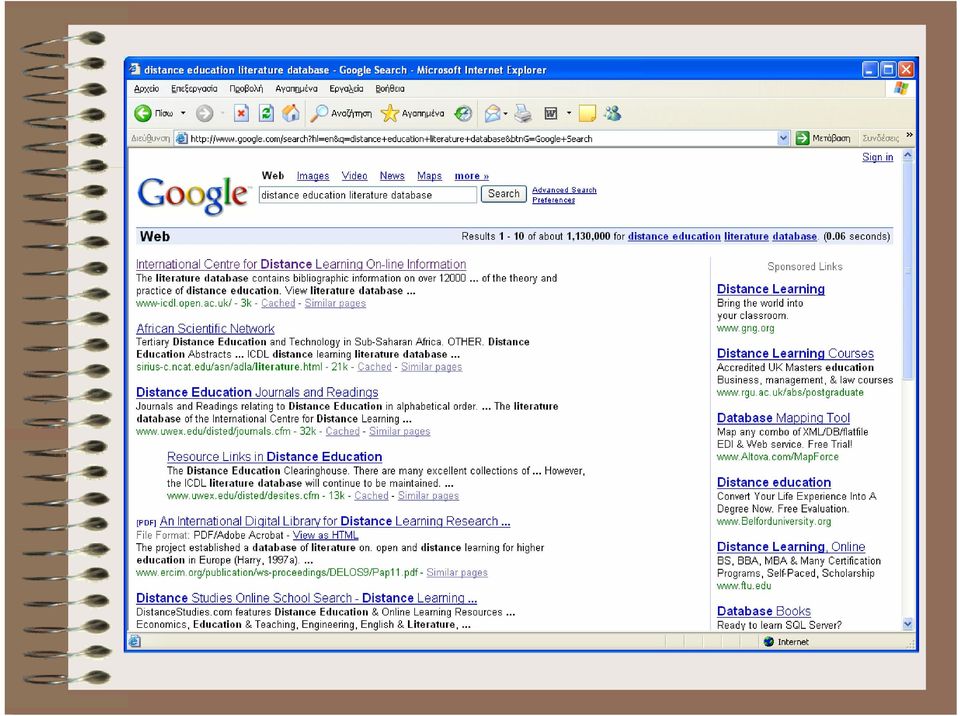The width and height of the screenshot is (960, 716).
Task: Open the Advanced Search link
Action: (x=564, y=190)
